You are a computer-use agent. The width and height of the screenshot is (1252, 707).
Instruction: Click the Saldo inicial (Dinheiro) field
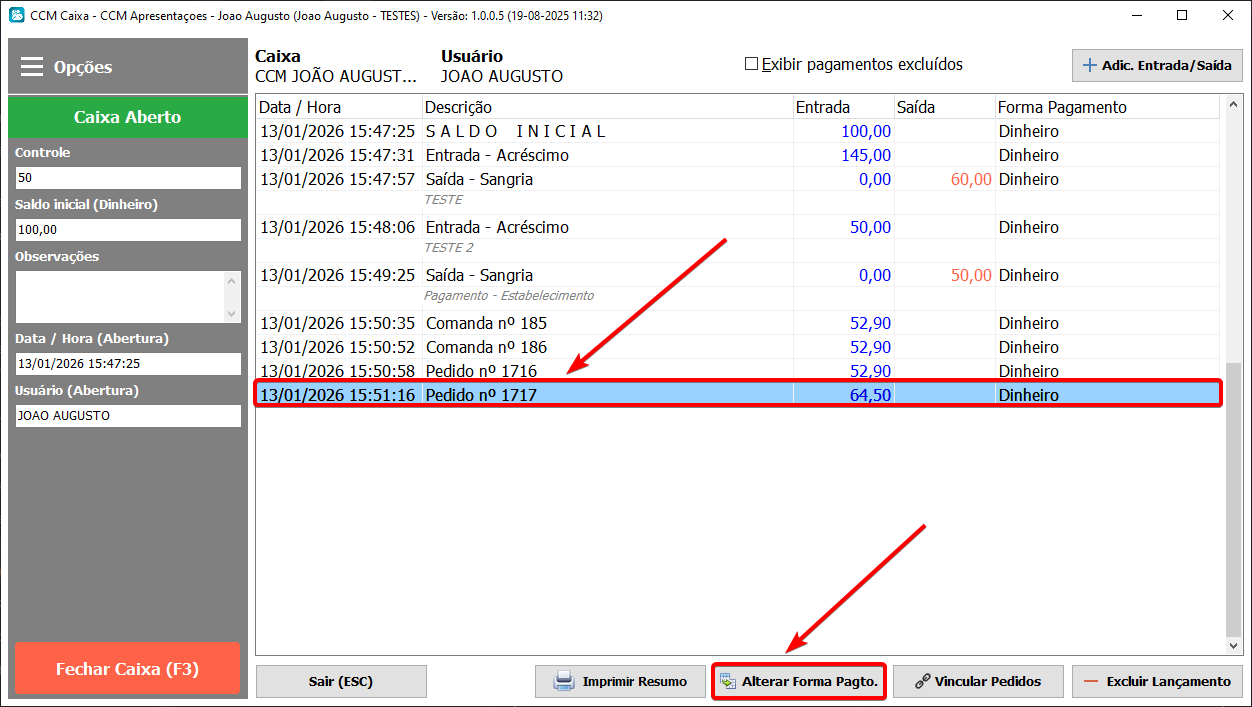tap(128, 230)
